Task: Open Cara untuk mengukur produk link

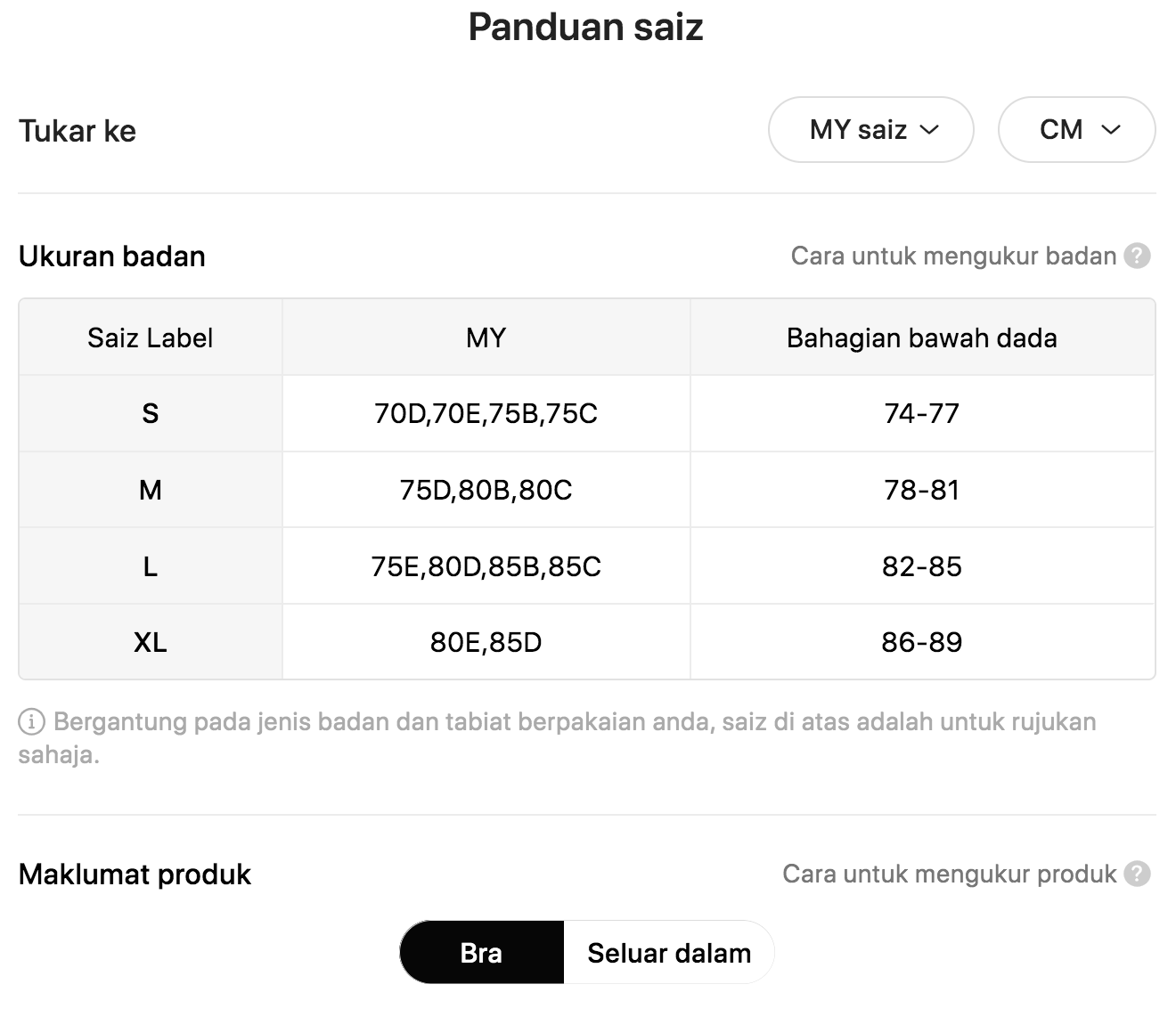Action: [x=949, y=874]
